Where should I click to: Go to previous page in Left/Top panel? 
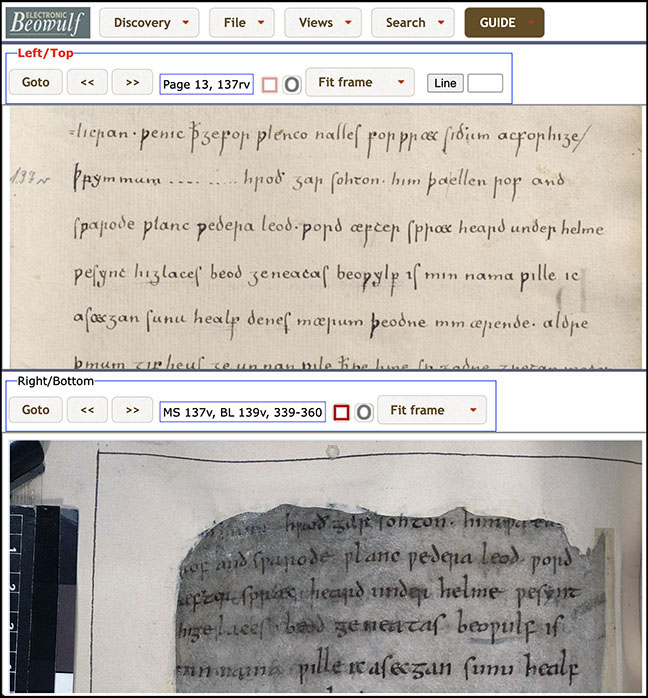click(x=87, y=82)
